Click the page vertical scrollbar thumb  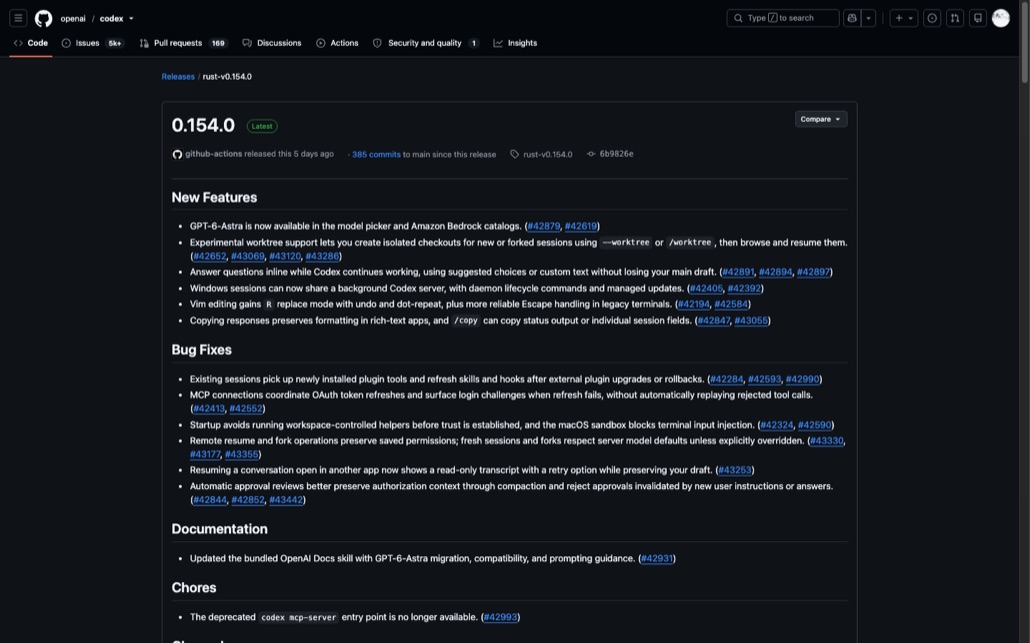[1024, 43]
